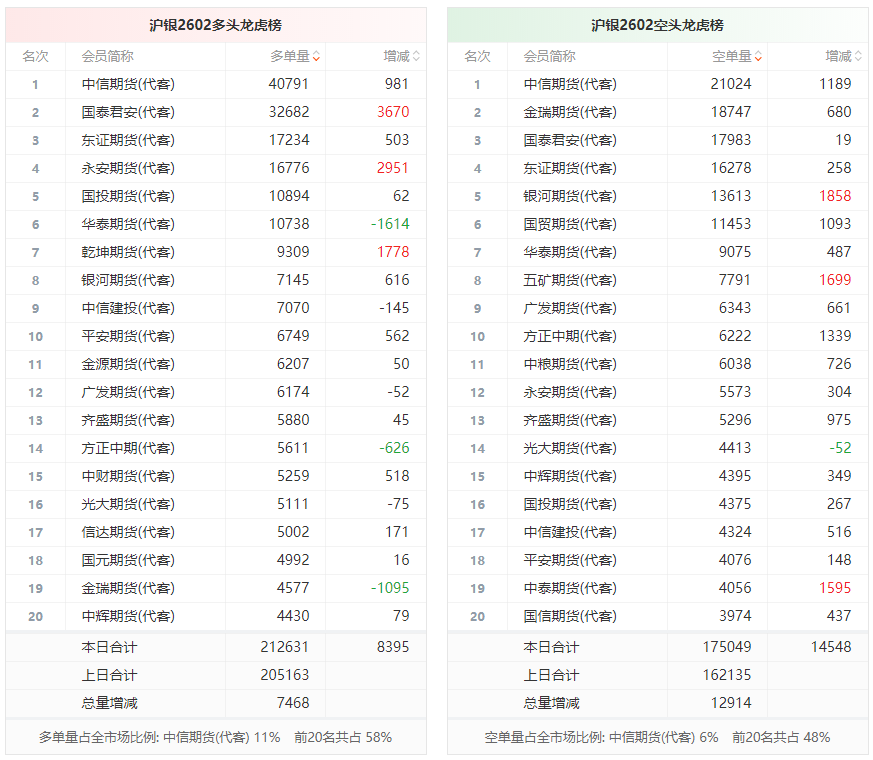Image resolution: width=873 pixels, height=760 pixels.
Task: Click red change value 1858
Action: 835,196
